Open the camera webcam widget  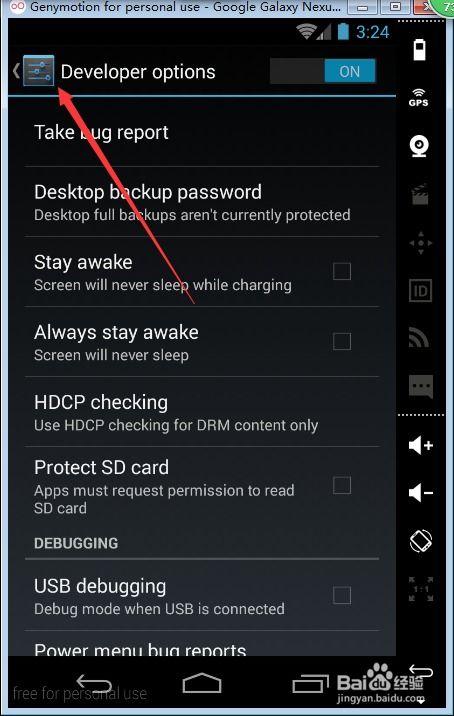click(419, 146)
